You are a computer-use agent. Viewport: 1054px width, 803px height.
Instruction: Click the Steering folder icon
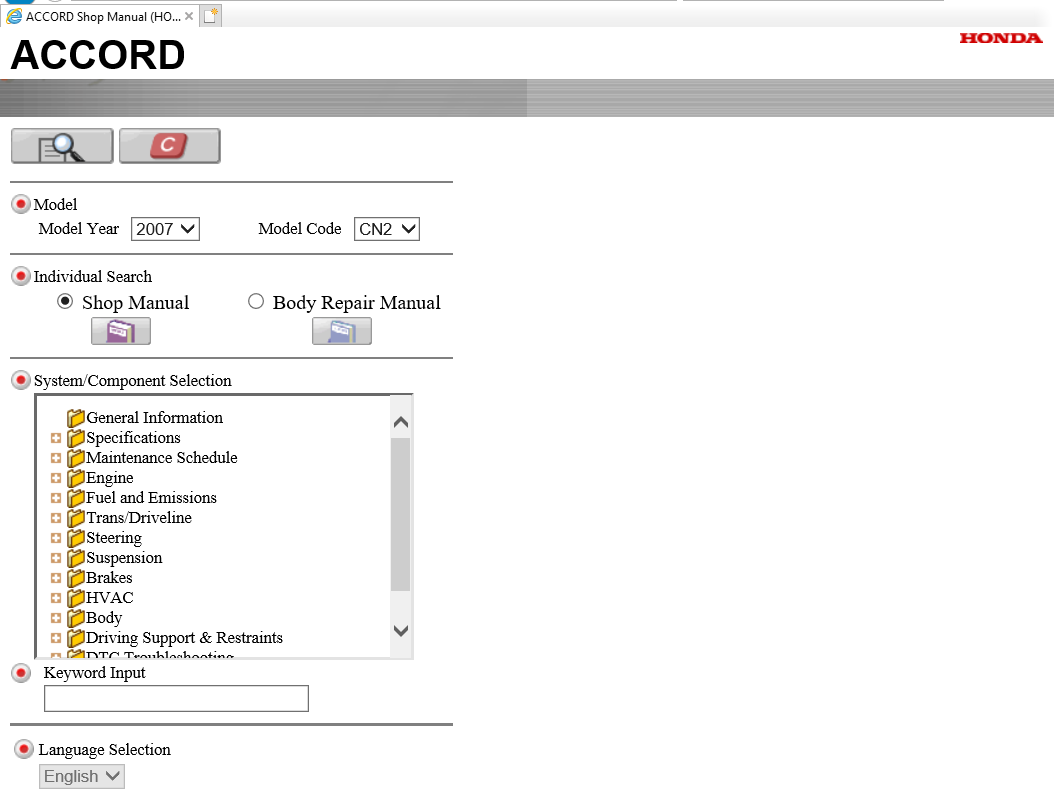tap(75, 538)
